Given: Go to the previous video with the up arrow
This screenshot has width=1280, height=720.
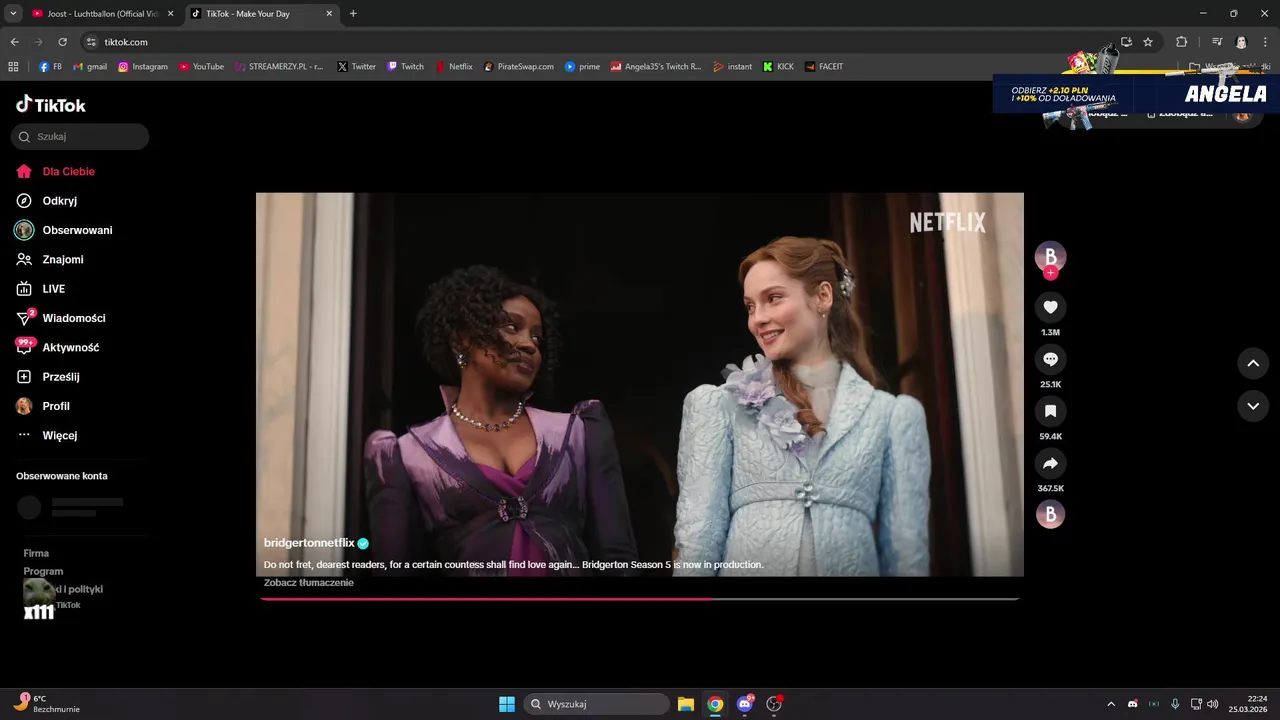Looking at the screenshot, I should click(1253, 363).
